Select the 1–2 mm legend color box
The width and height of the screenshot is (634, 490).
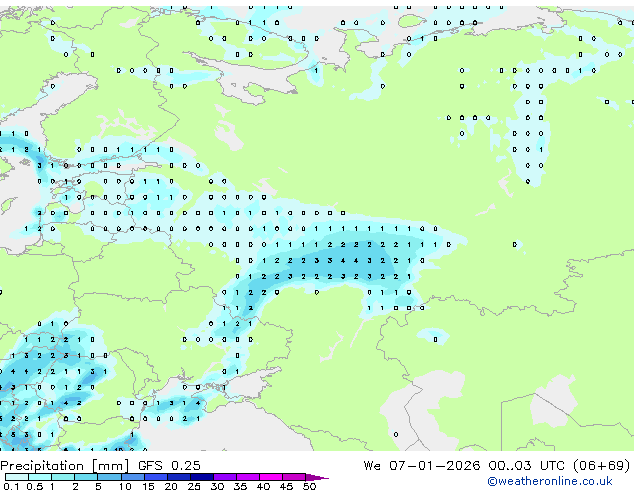63,477
